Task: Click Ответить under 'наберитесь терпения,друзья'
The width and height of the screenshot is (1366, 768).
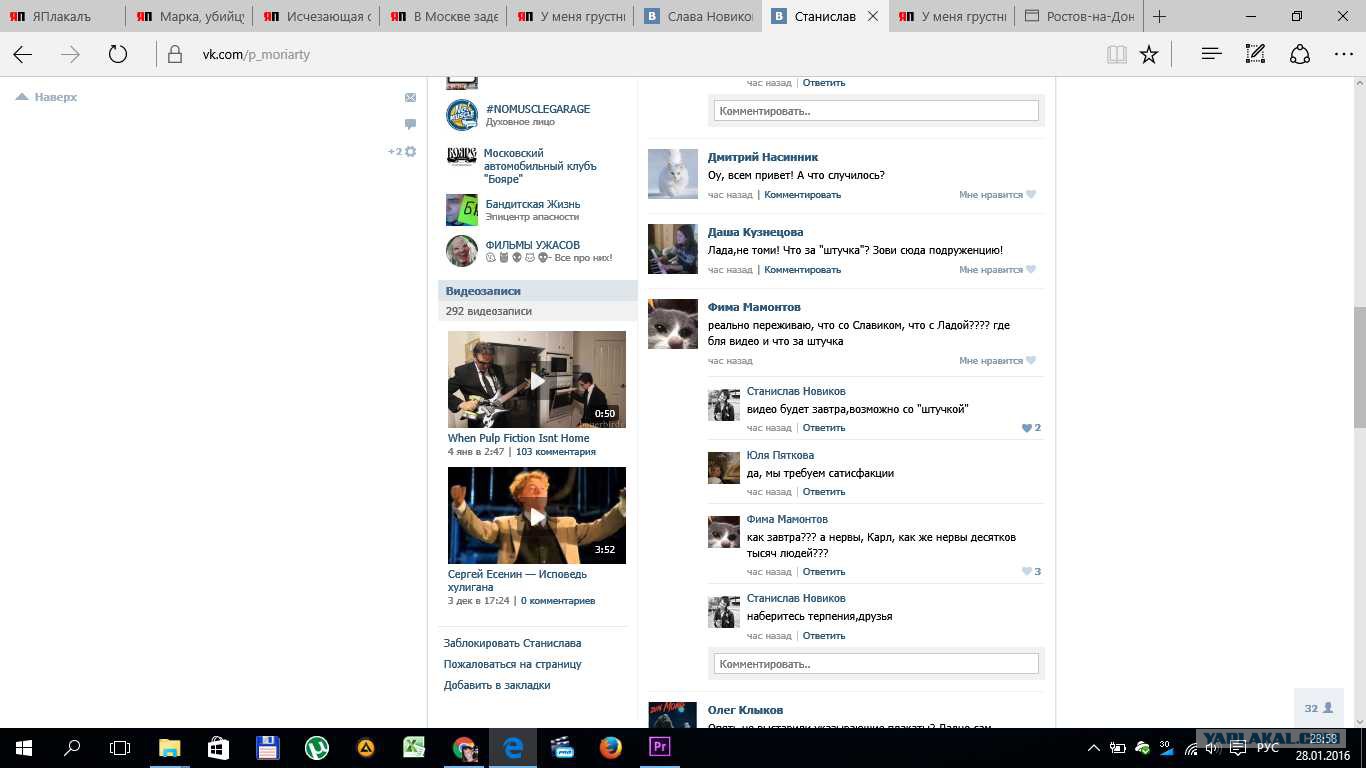Action: [824, 636]
